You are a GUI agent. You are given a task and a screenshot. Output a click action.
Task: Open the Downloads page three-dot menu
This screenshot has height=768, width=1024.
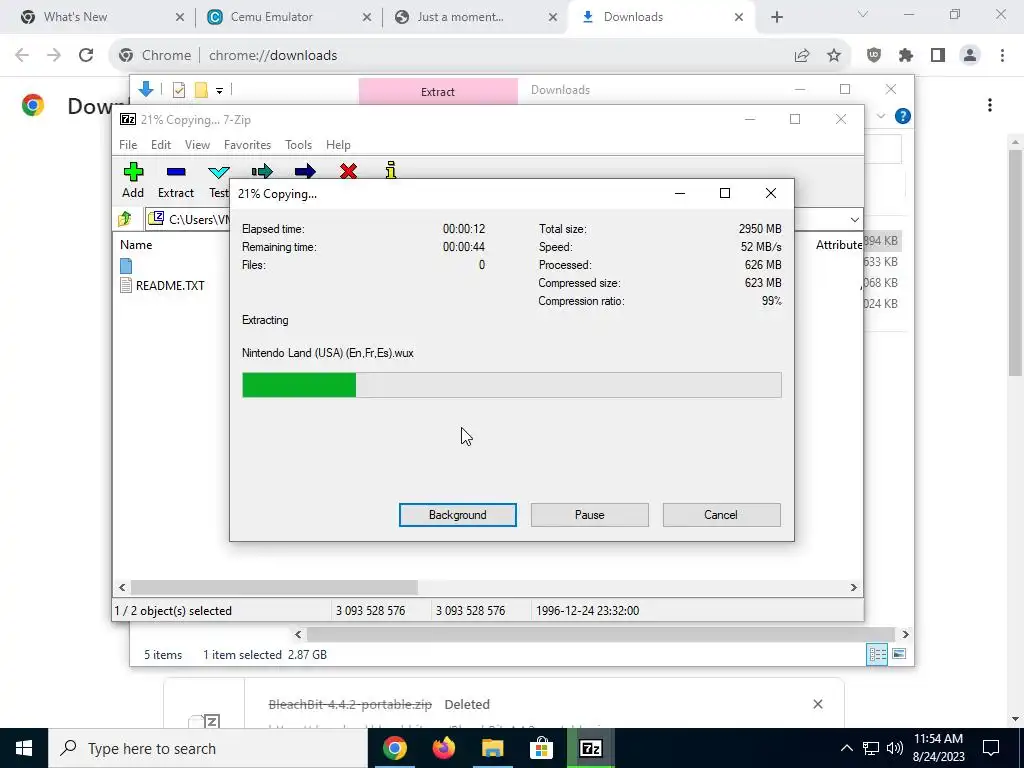coord(990,105)
